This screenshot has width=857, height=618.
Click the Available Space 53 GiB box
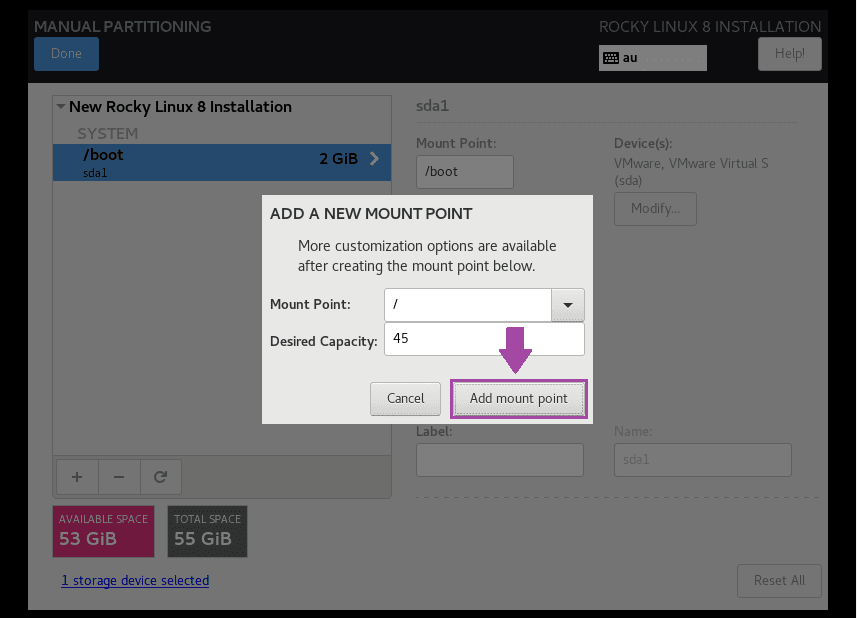pyautogui.click(x=103, y=532)
